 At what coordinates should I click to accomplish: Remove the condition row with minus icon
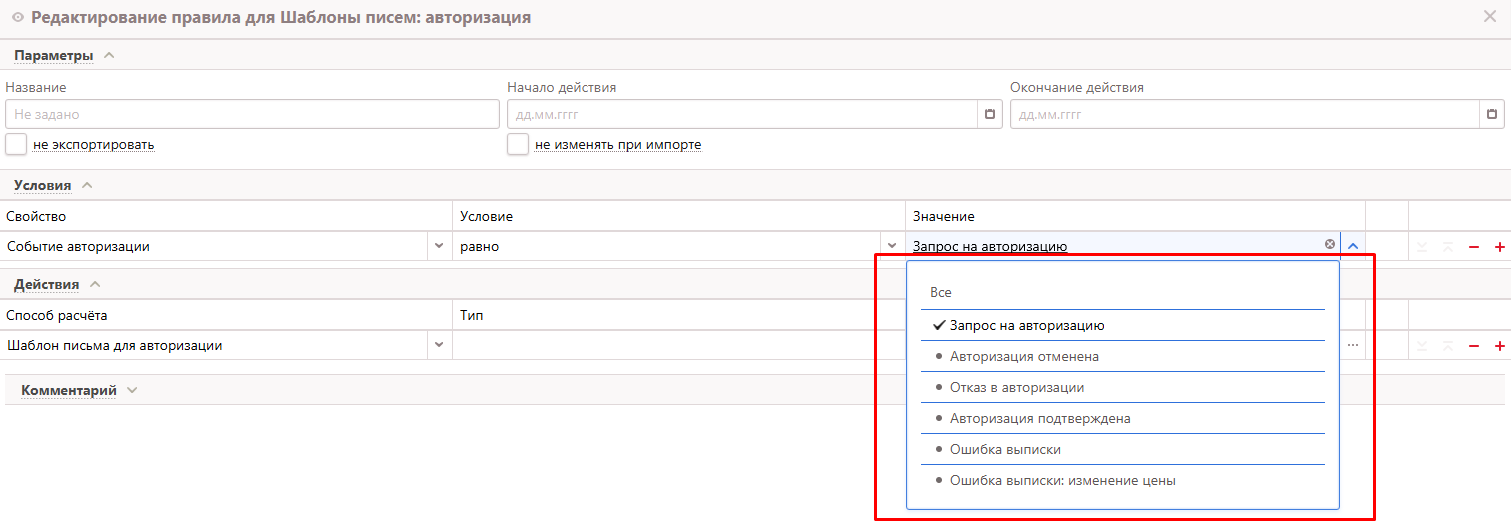point(1474,247)
